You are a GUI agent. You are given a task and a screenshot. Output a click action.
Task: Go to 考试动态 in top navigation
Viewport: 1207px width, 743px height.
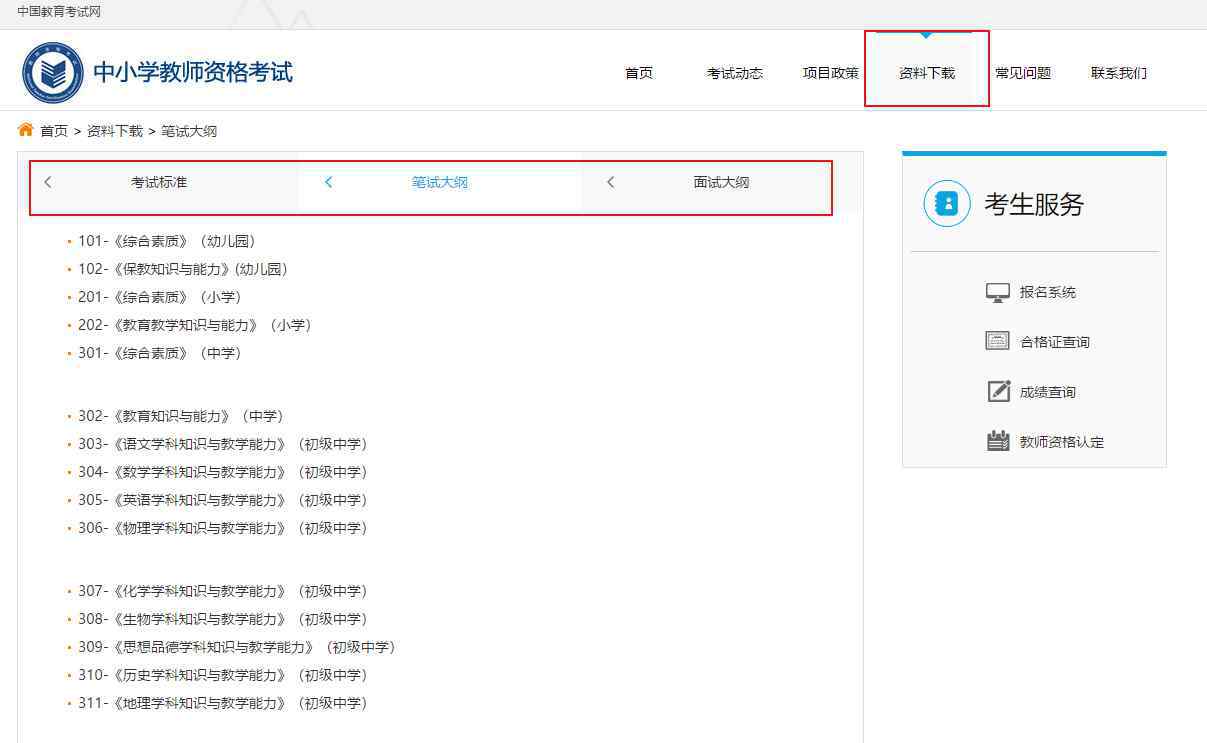pos(734,73)
